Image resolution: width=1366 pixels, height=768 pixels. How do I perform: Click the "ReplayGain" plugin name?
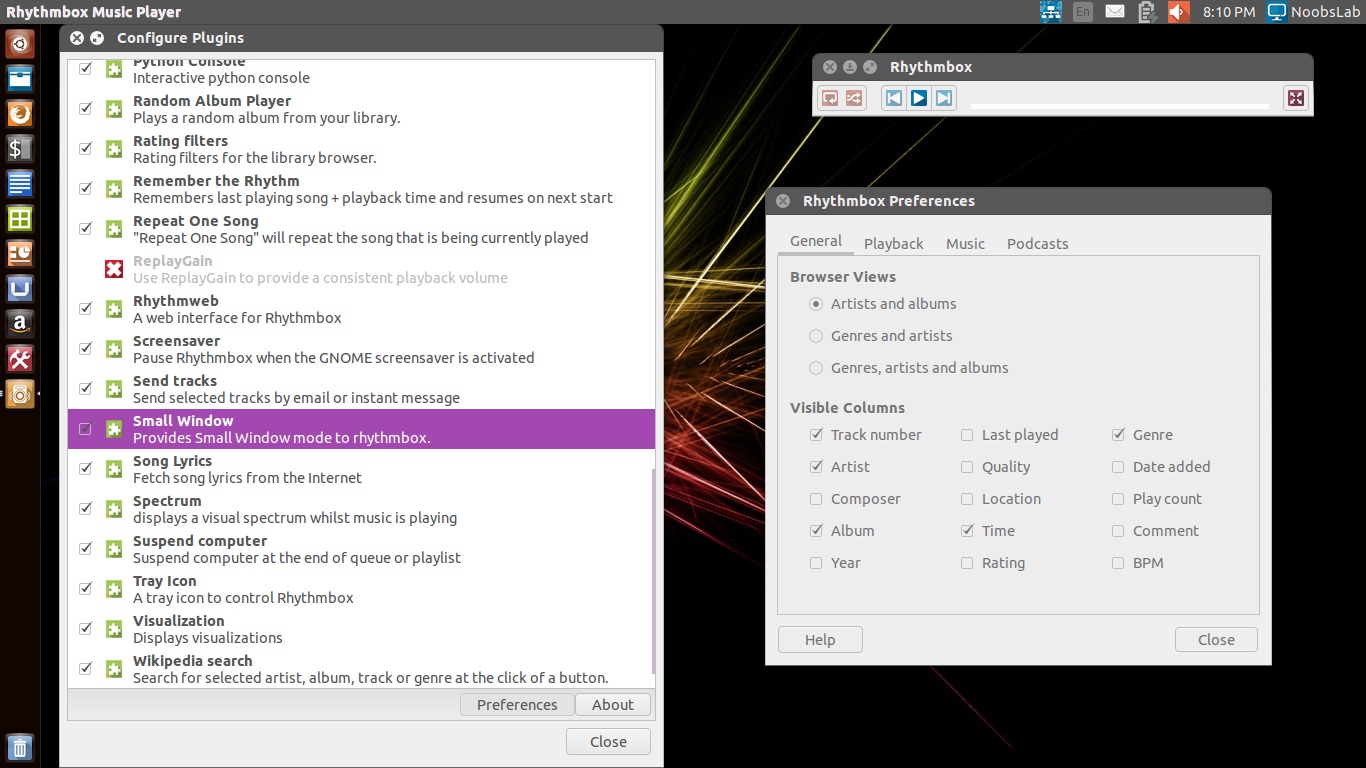pos(172,261)
